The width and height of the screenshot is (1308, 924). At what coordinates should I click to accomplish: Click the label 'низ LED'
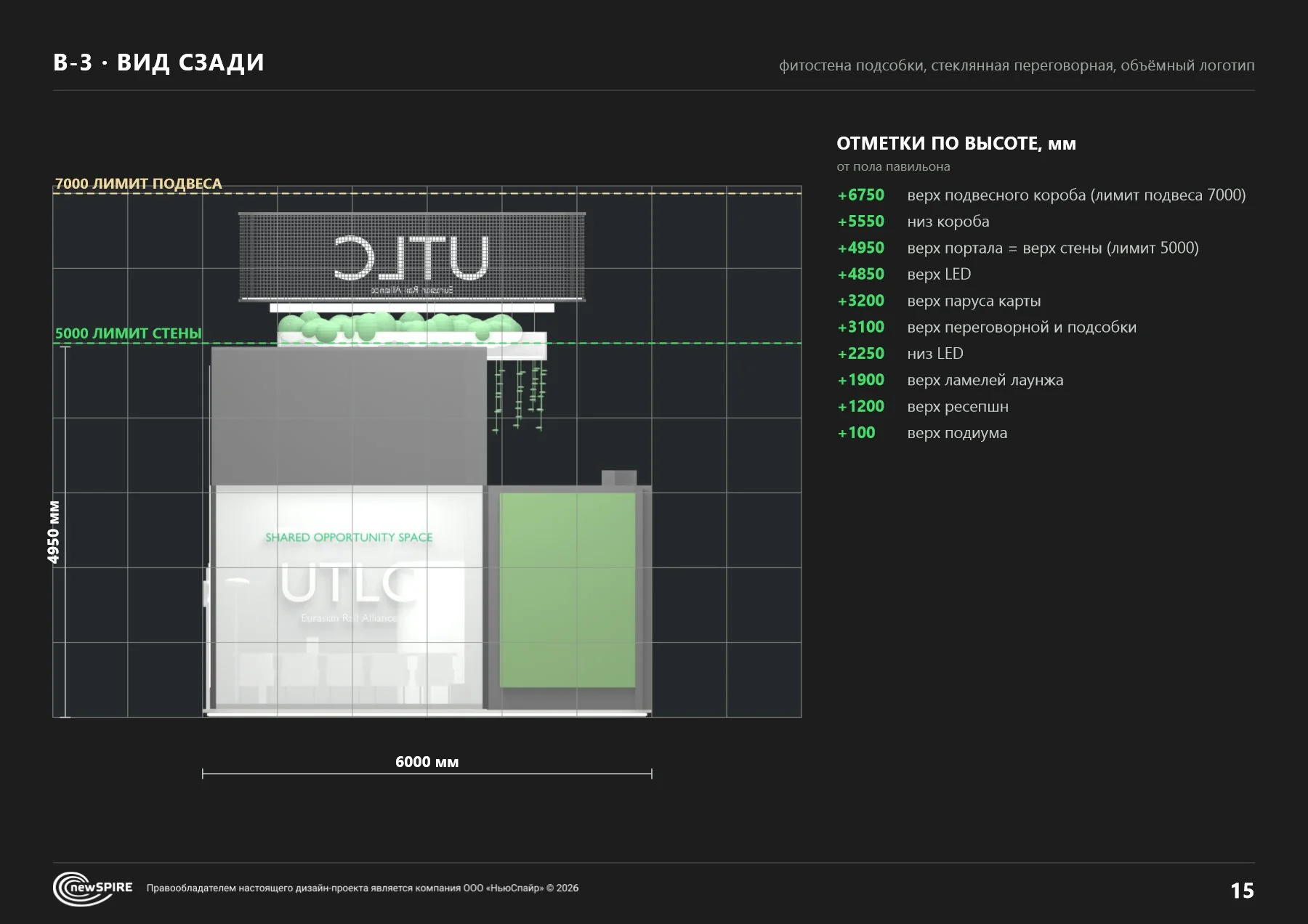(x=935, y=354)
